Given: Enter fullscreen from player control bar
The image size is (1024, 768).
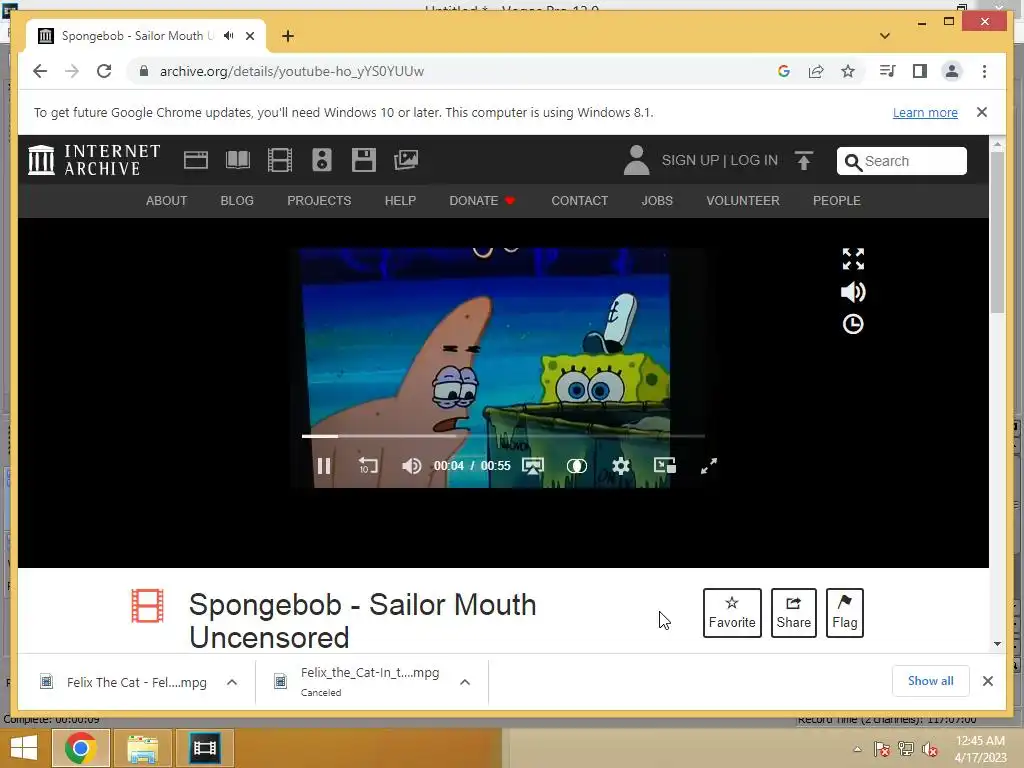Looking at the screenshot, I should point(709,466).
